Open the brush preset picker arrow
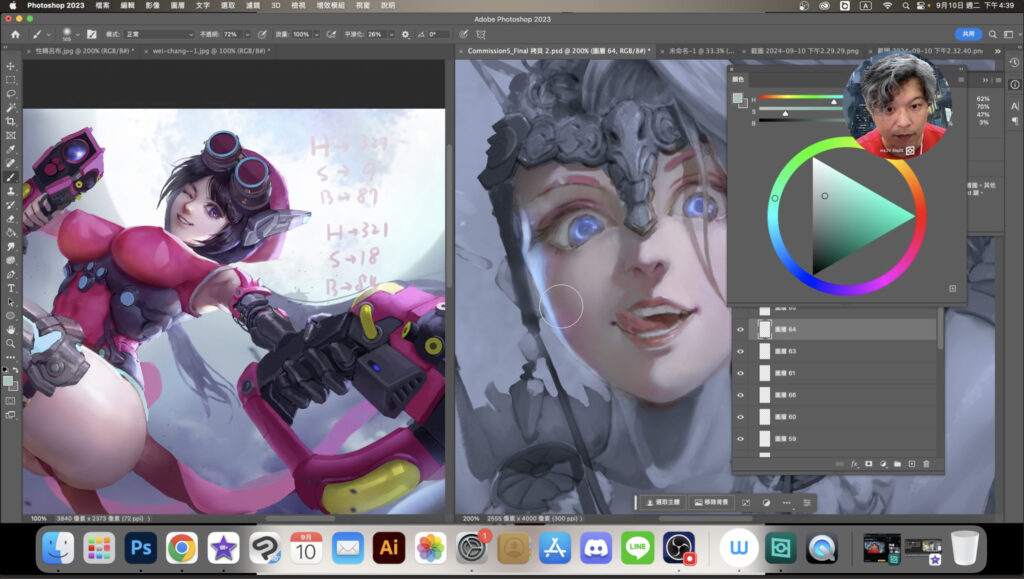1024x579 pixels. [77, 34]
